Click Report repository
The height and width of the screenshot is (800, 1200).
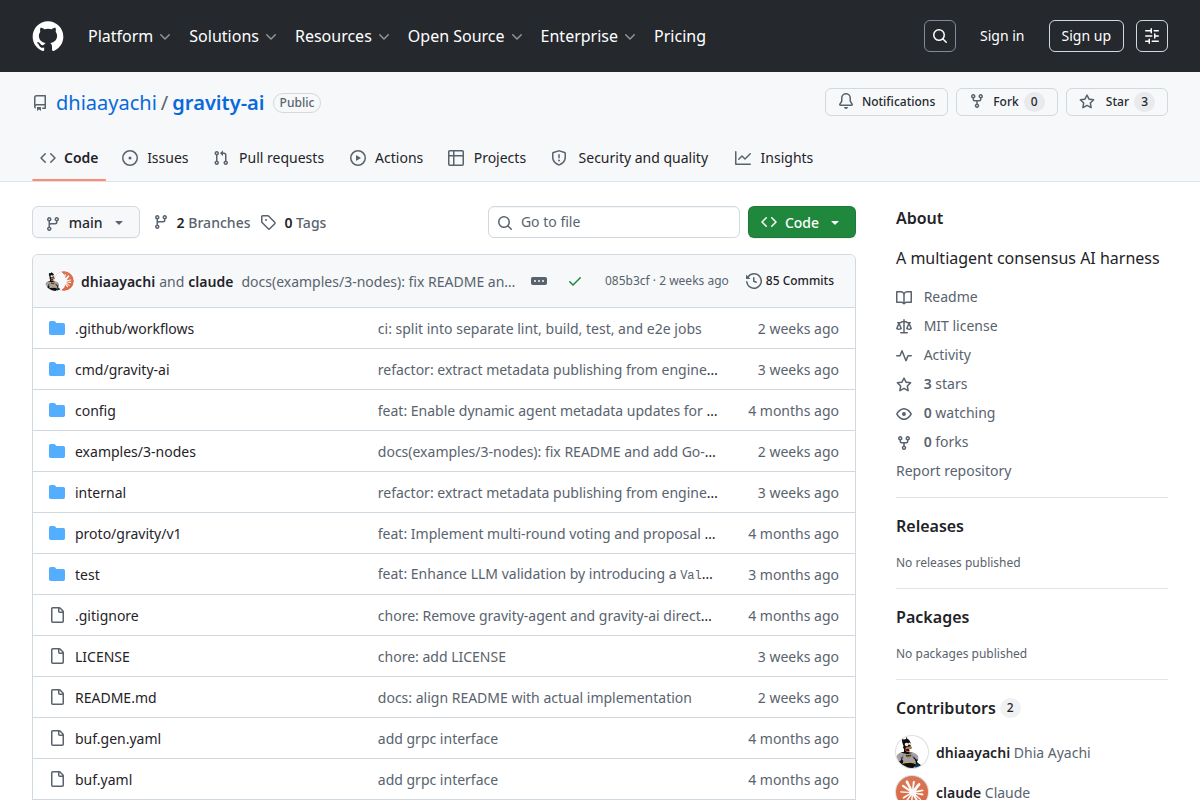point(954,471)
